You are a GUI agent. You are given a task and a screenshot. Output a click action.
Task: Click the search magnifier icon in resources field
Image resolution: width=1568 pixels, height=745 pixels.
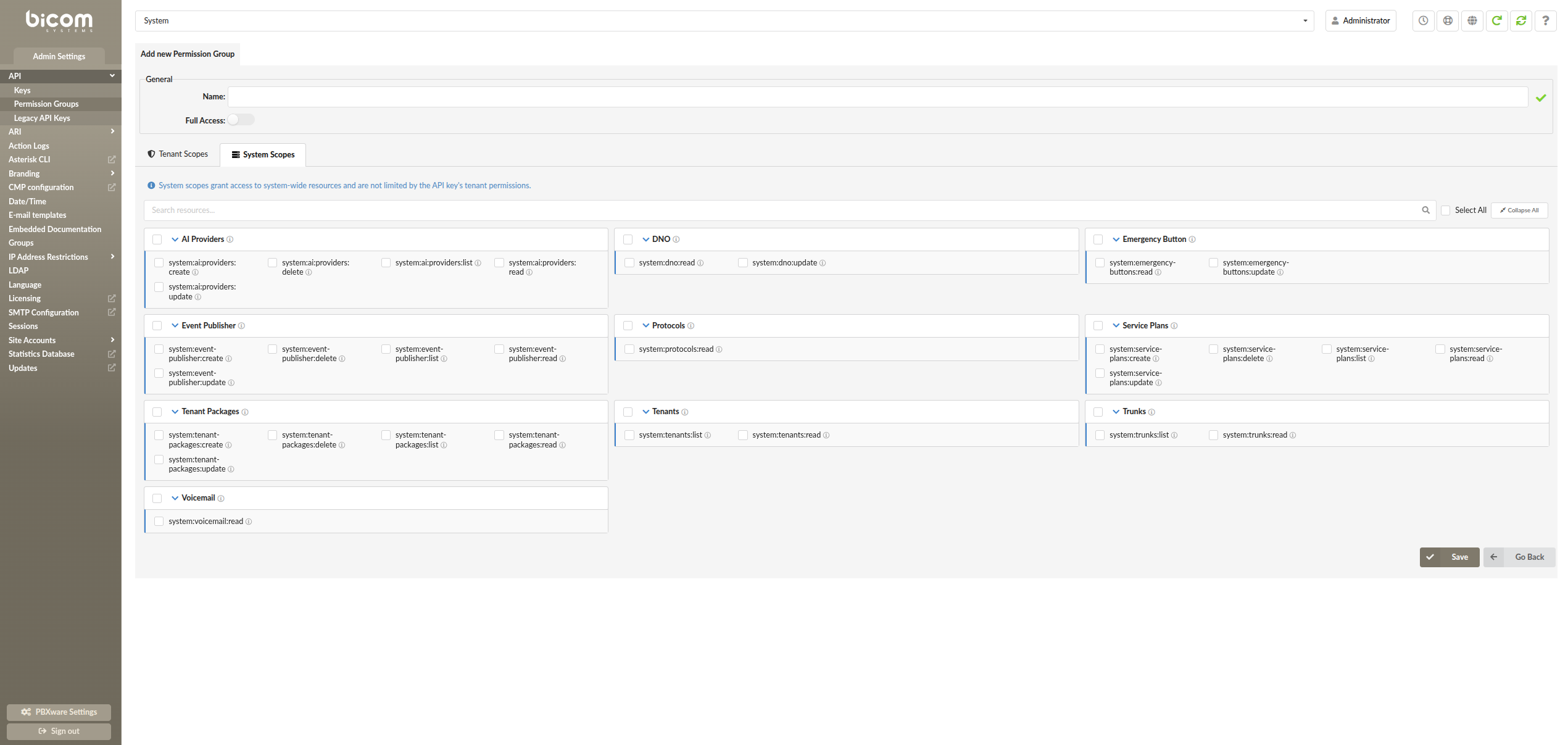click(1425, 210)
